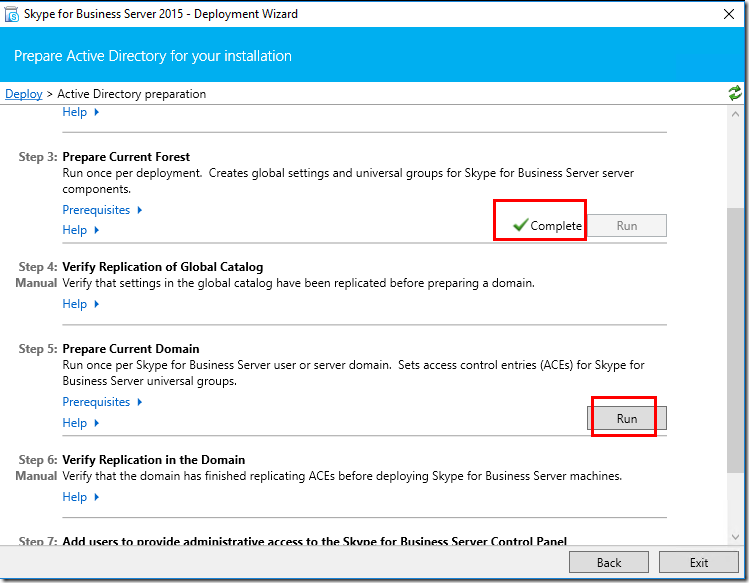Click the Skype for Business wizard title icon
The width and height of the screenshot is (749, 583).
[x=11, y=14]
